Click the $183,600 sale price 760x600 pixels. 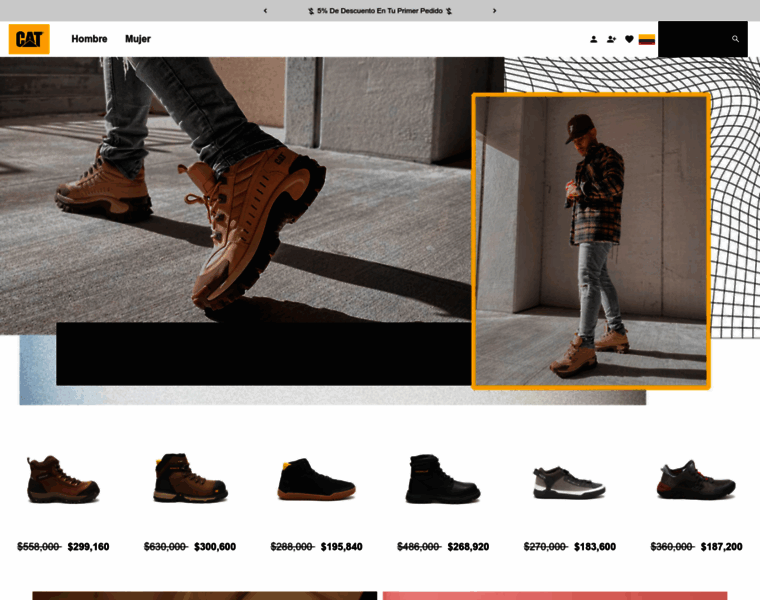595,547
